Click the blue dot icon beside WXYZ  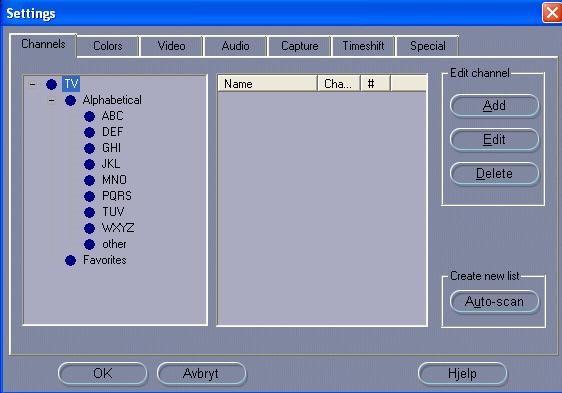point(89,228)
